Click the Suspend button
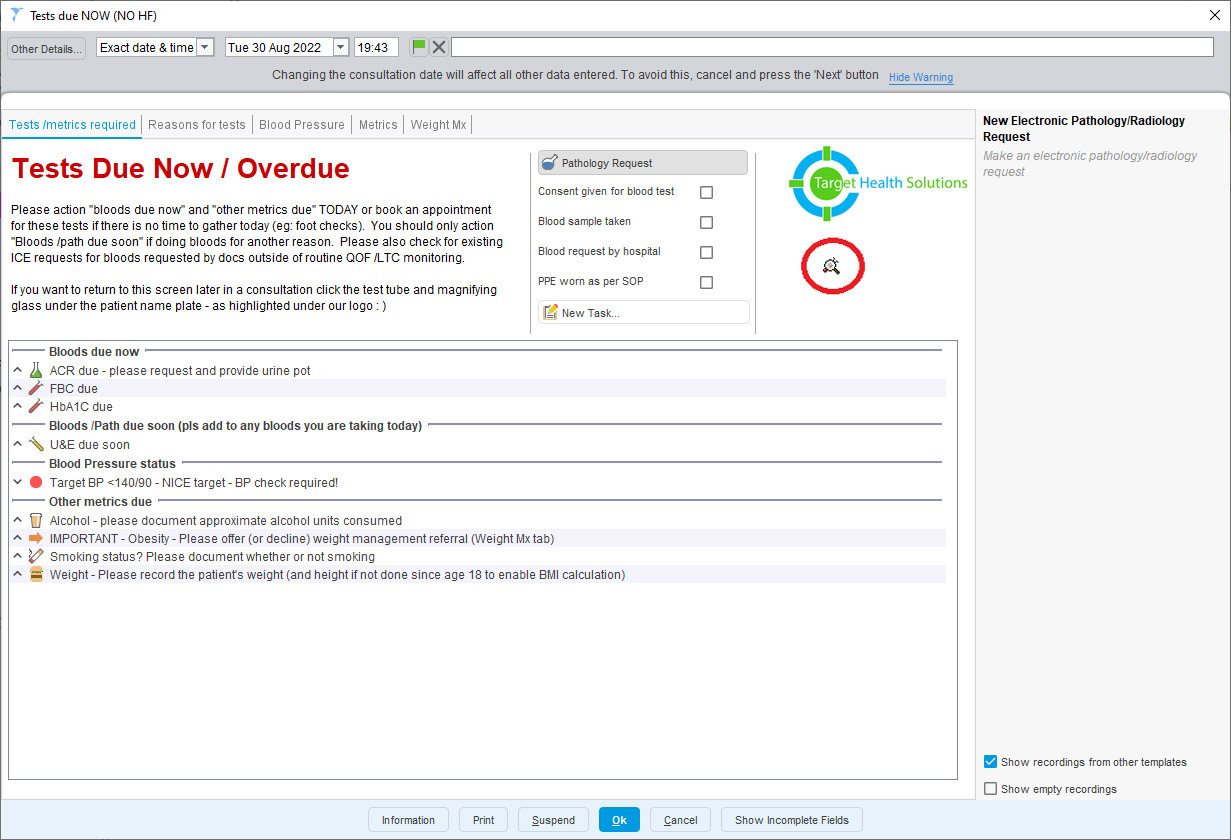Viewport: 1231px width, 840px height. click(553, 820)
